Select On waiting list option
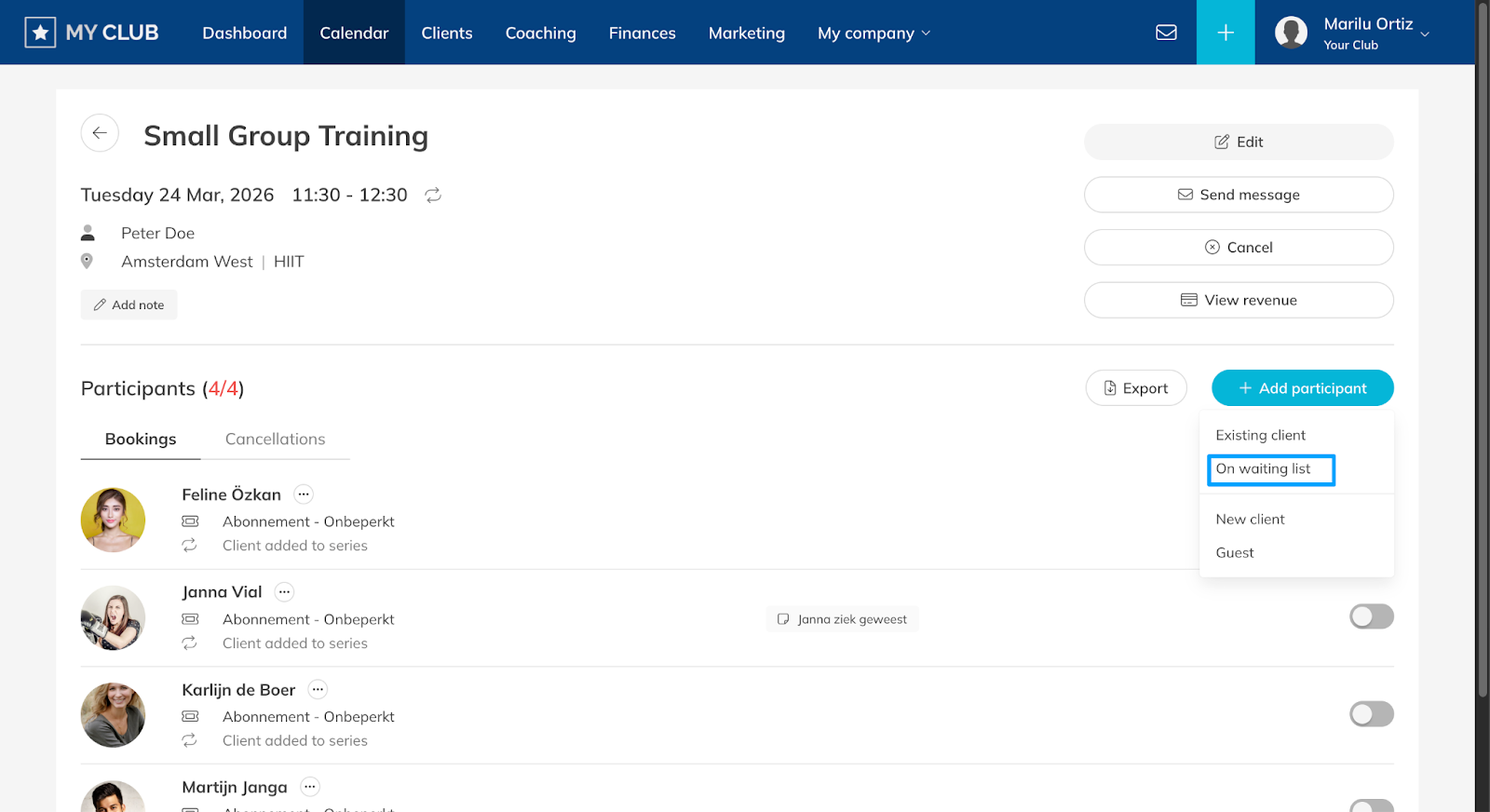Image resolution: width=1490 pixels, height=812 pixels. [x=1270, y=469]
